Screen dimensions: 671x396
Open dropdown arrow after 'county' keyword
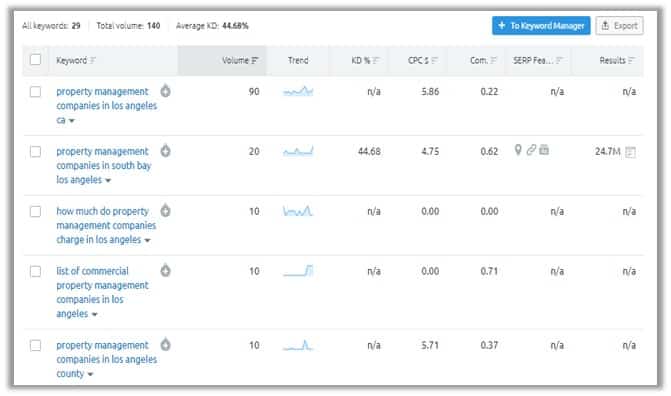pos(90,375)
